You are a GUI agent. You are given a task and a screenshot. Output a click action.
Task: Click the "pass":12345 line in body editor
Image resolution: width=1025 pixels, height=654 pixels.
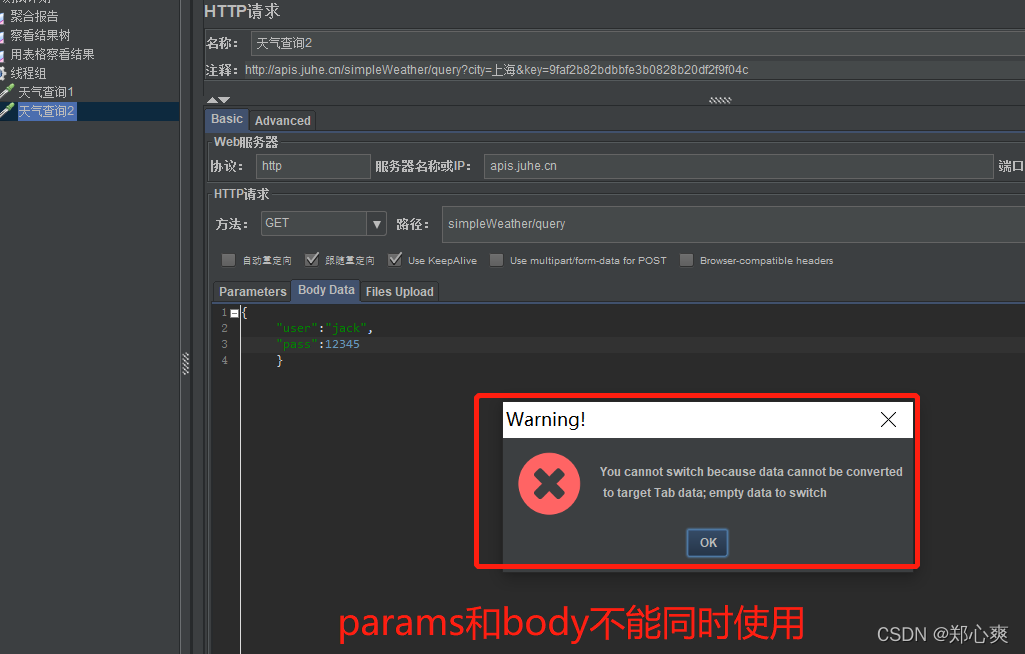click(318, 344)
